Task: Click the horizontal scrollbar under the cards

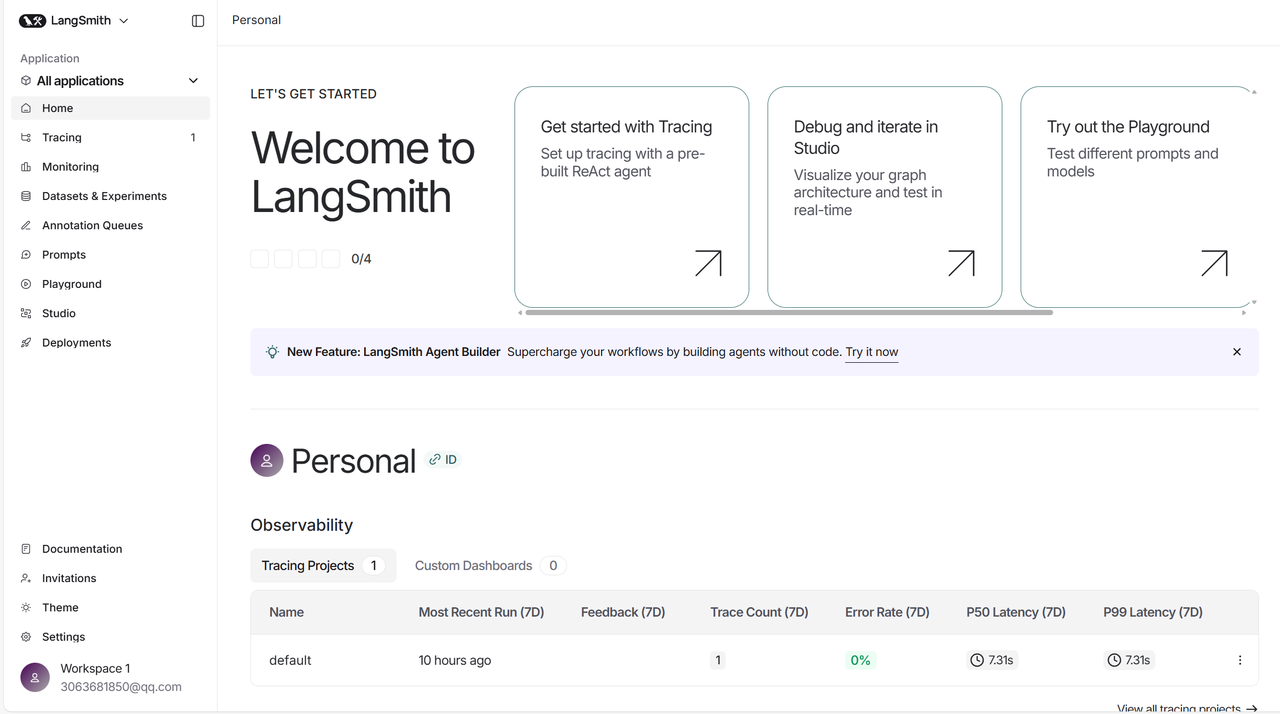Action: (x=789, y=313)
